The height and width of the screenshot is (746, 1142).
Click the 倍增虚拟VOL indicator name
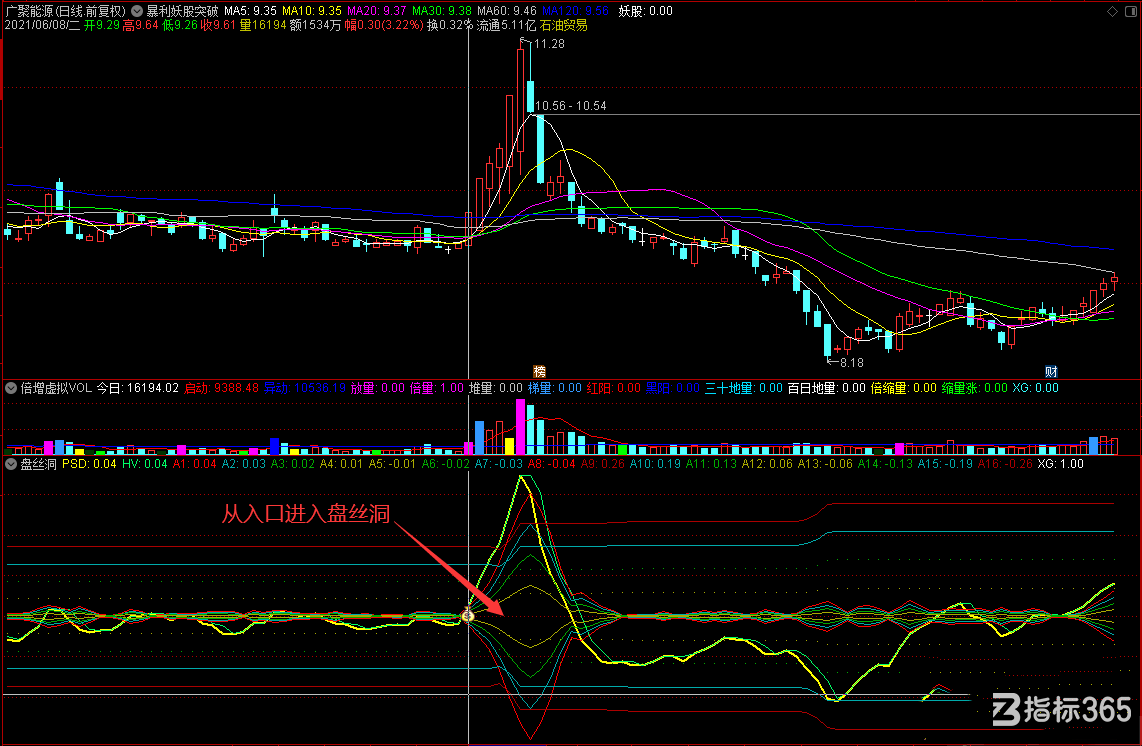(x=56, y=388)
